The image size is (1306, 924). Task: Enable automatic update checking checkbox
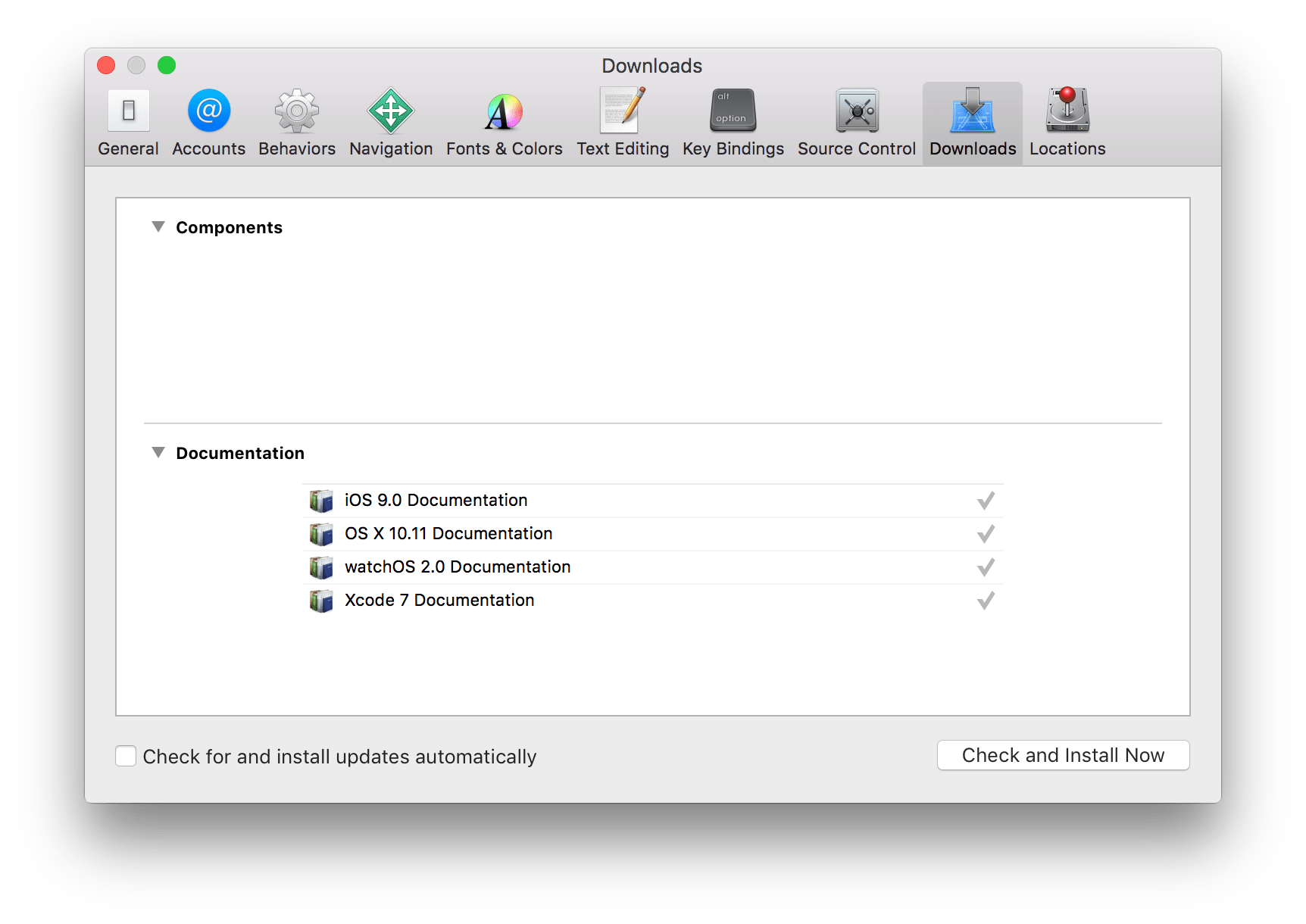pyautogui.click(x=126, y=756)
